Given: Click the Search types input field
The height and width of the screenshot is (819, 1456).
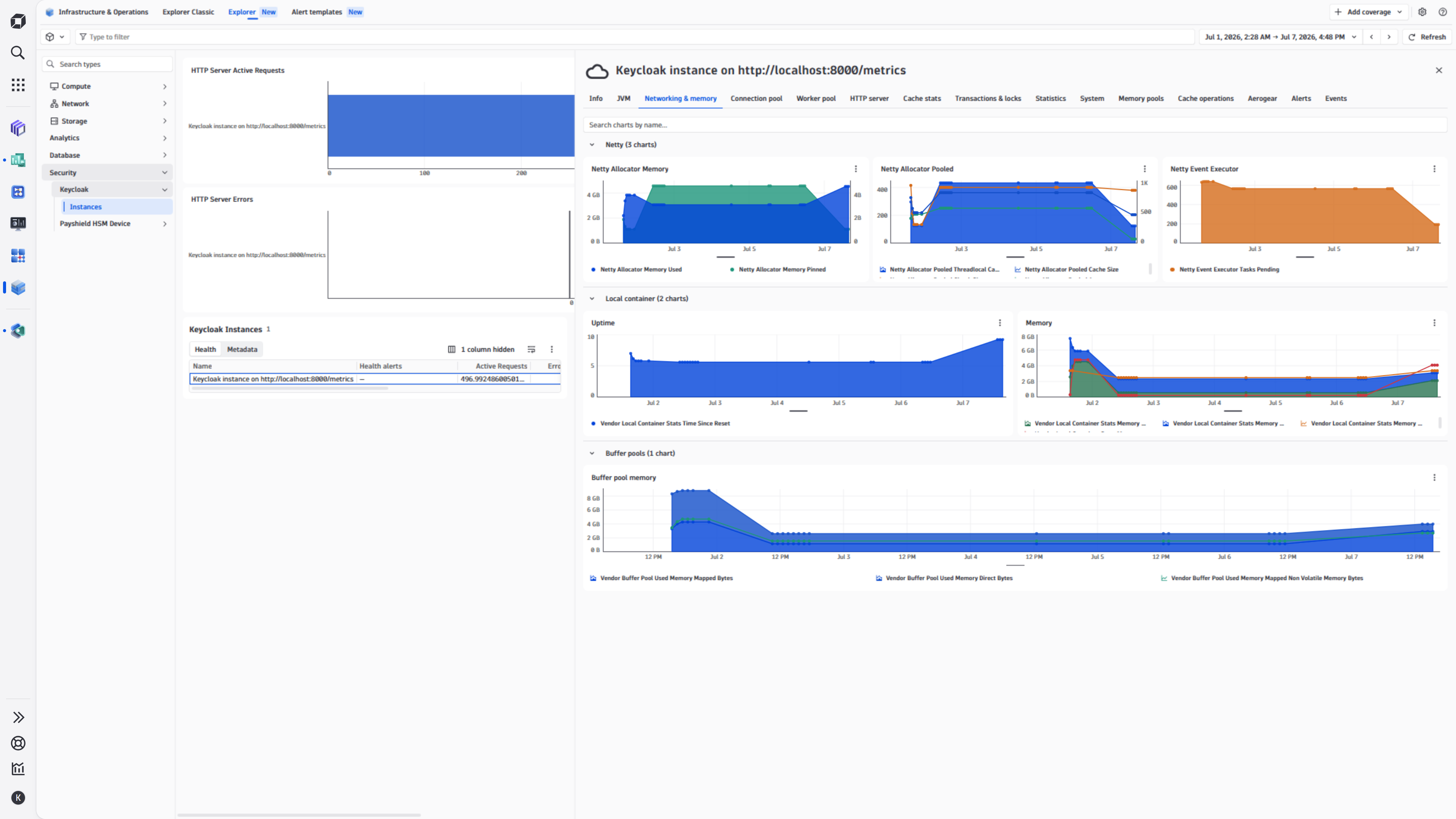Looking at the screenshot, I should pos(107,64).
